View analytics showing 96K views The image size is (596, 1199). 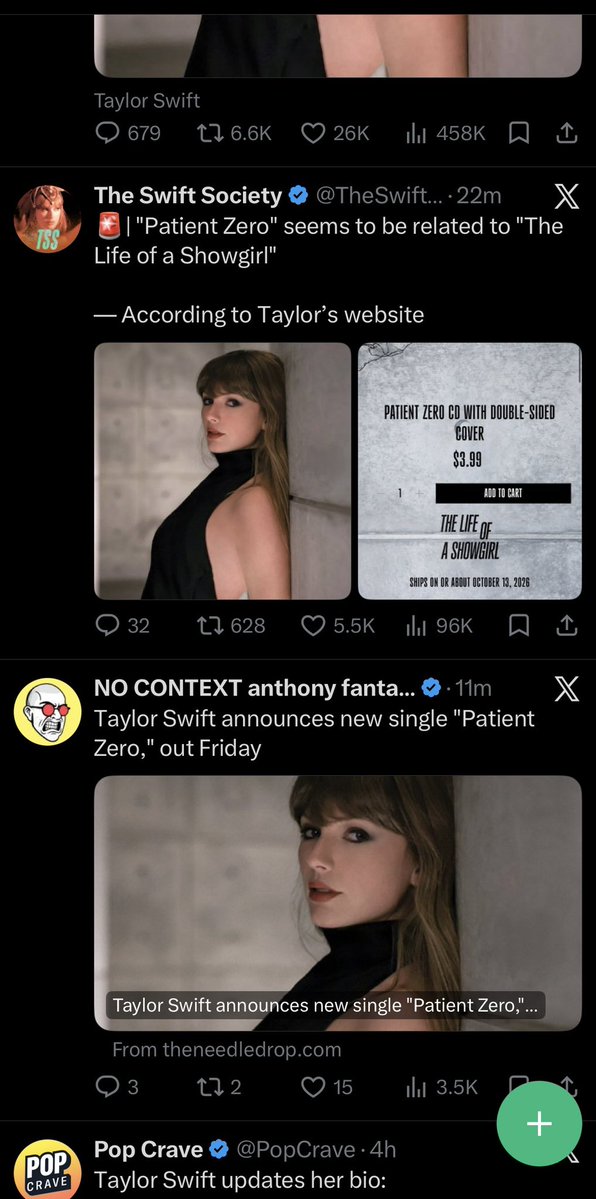pos(439,625)
